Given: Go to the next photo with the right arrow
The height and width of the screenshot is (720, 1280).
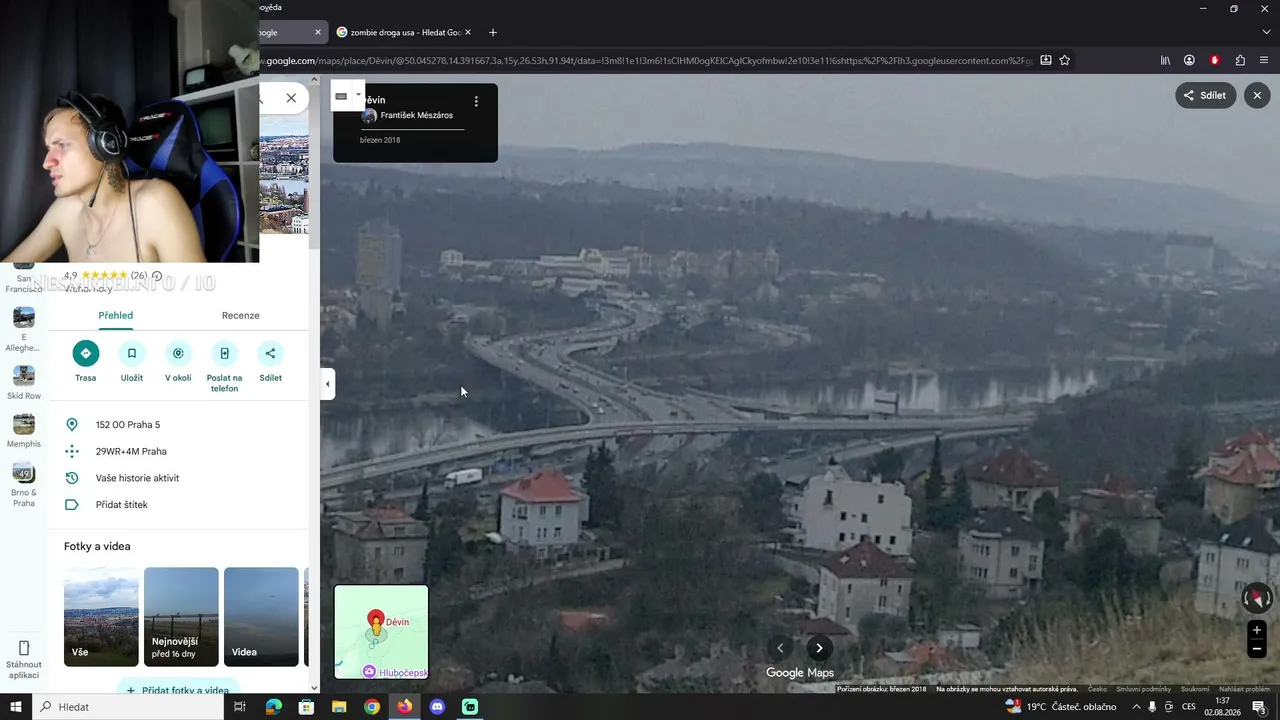Looking at the screenshot, I should click(819, 648).
